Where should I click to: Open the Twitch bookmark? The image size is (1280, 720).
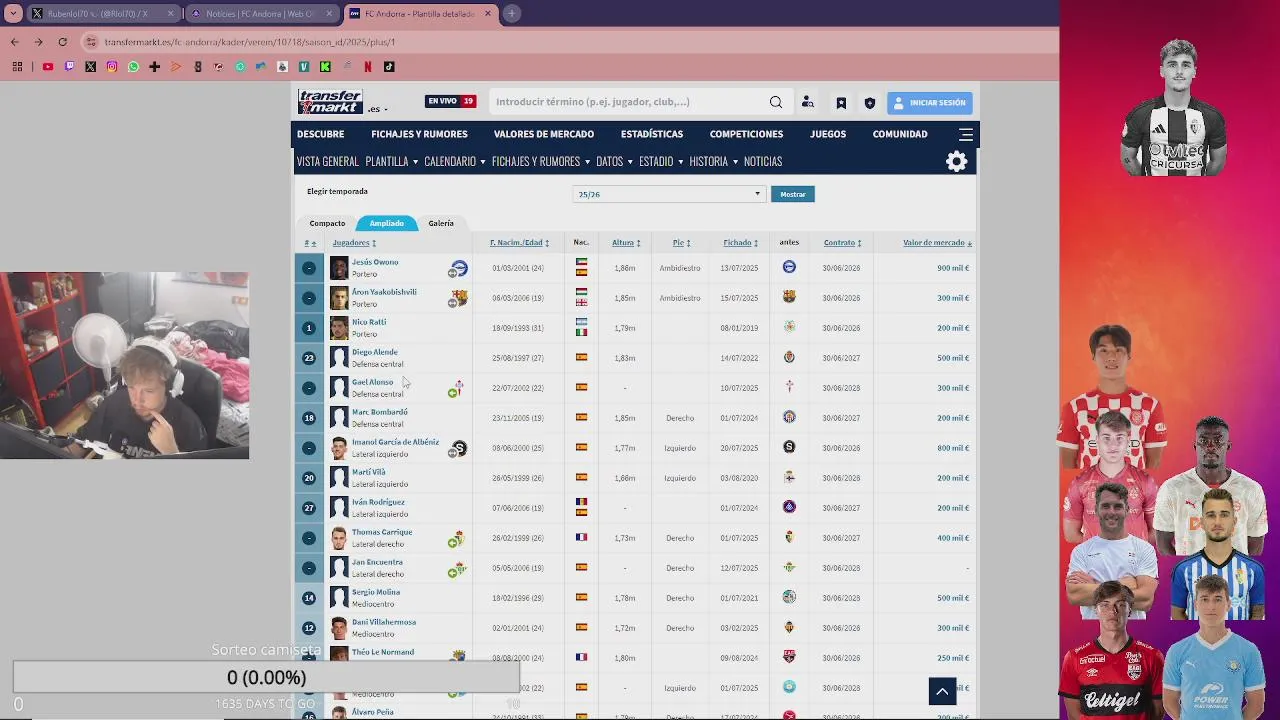pyautogui.click(x=69, y=67)
